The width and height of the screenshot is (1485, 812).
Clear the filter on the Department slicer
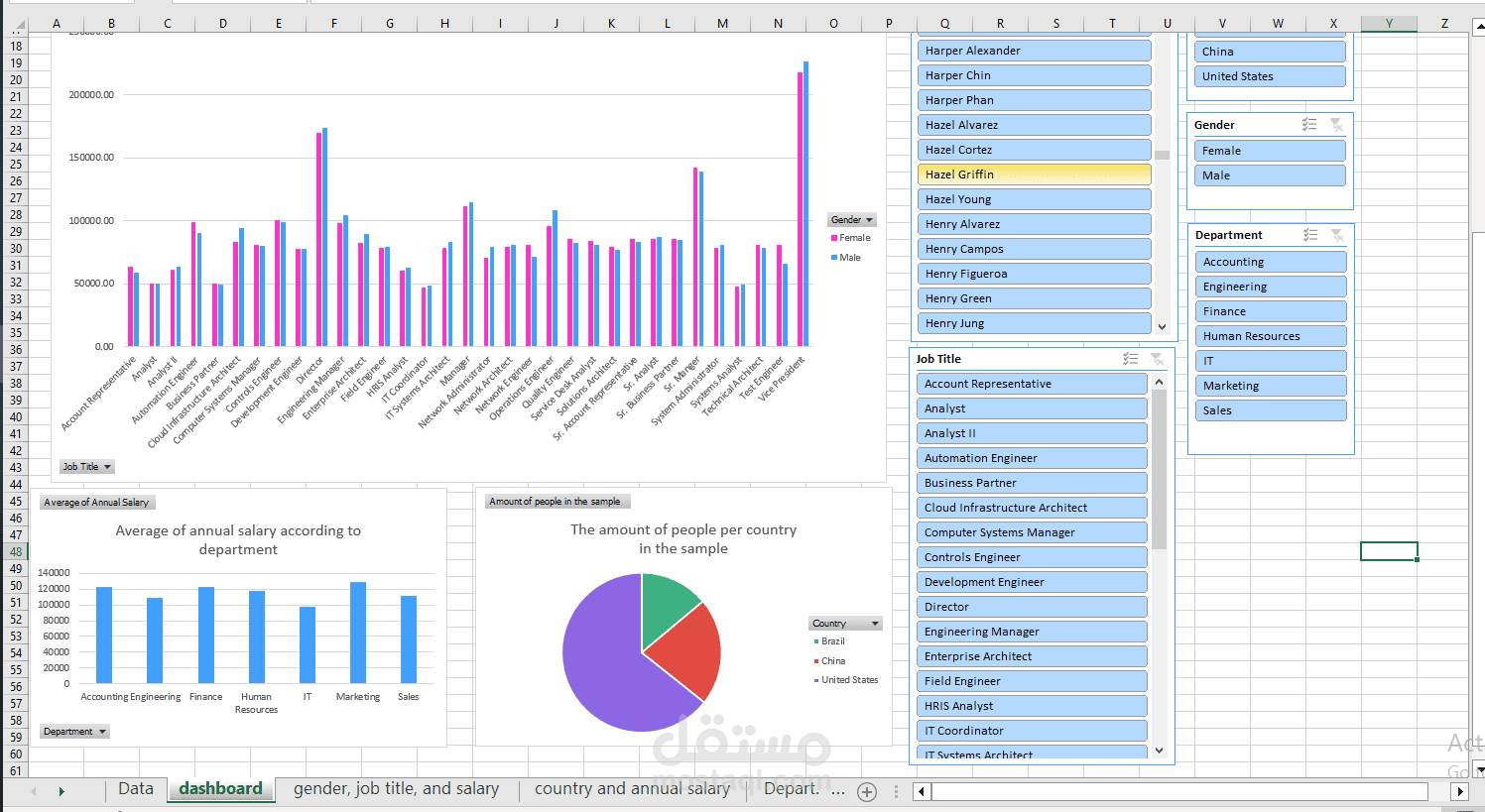pos(1337,235)
